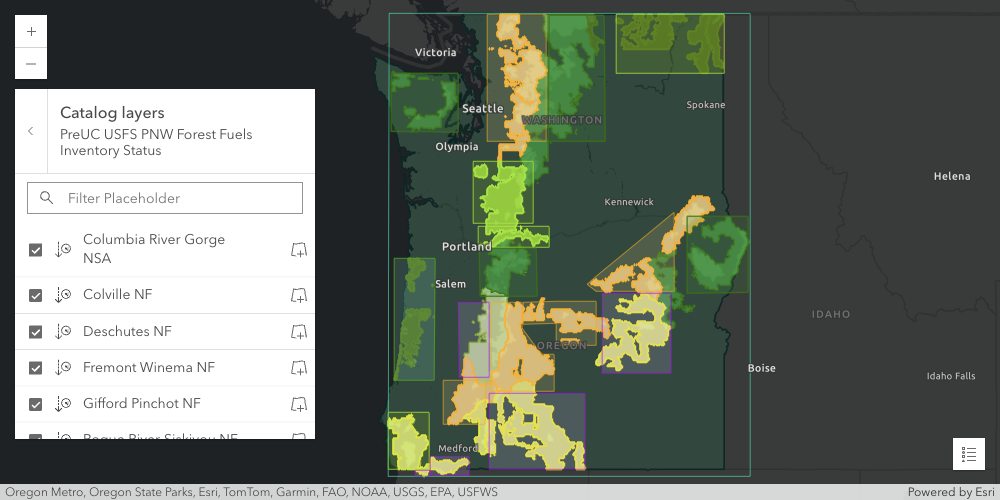This screenshot has height=500, width=1000.
Task: Zoom out of the map
Action: point(31,64)
